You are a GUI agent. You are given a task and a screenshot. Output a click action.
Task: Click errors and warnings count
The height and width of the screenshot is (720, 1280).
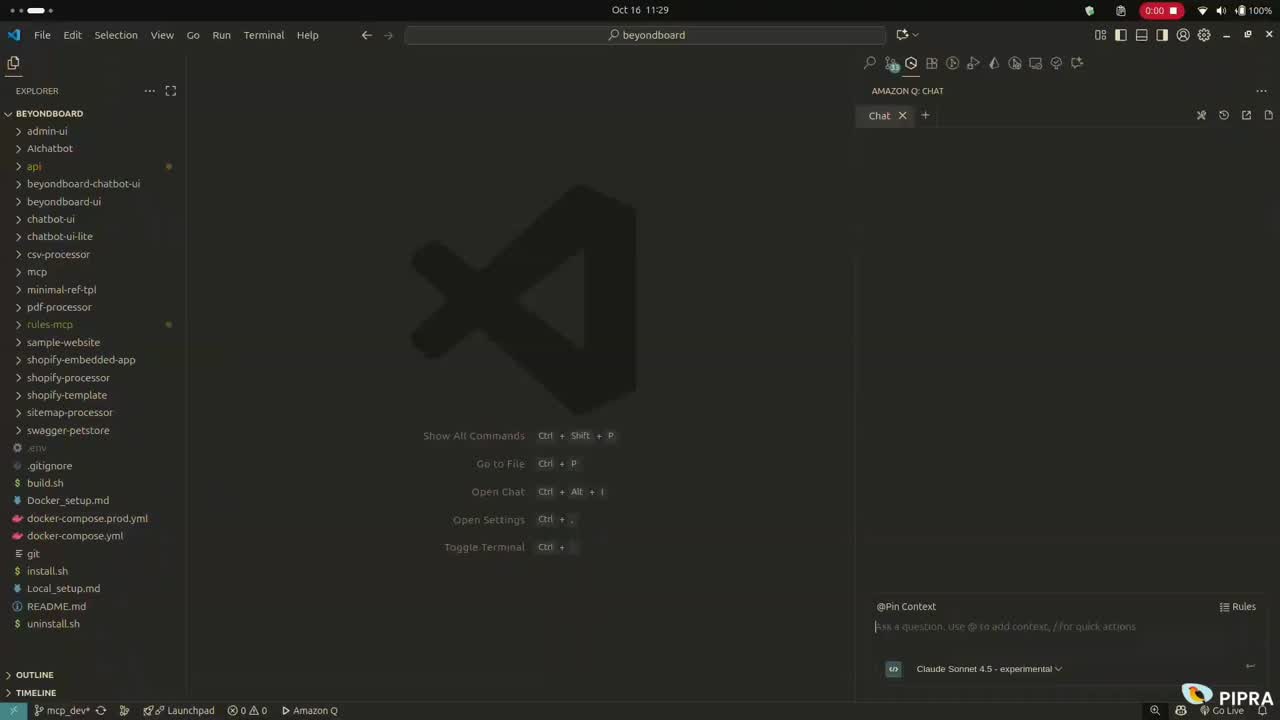click(247, 711)
